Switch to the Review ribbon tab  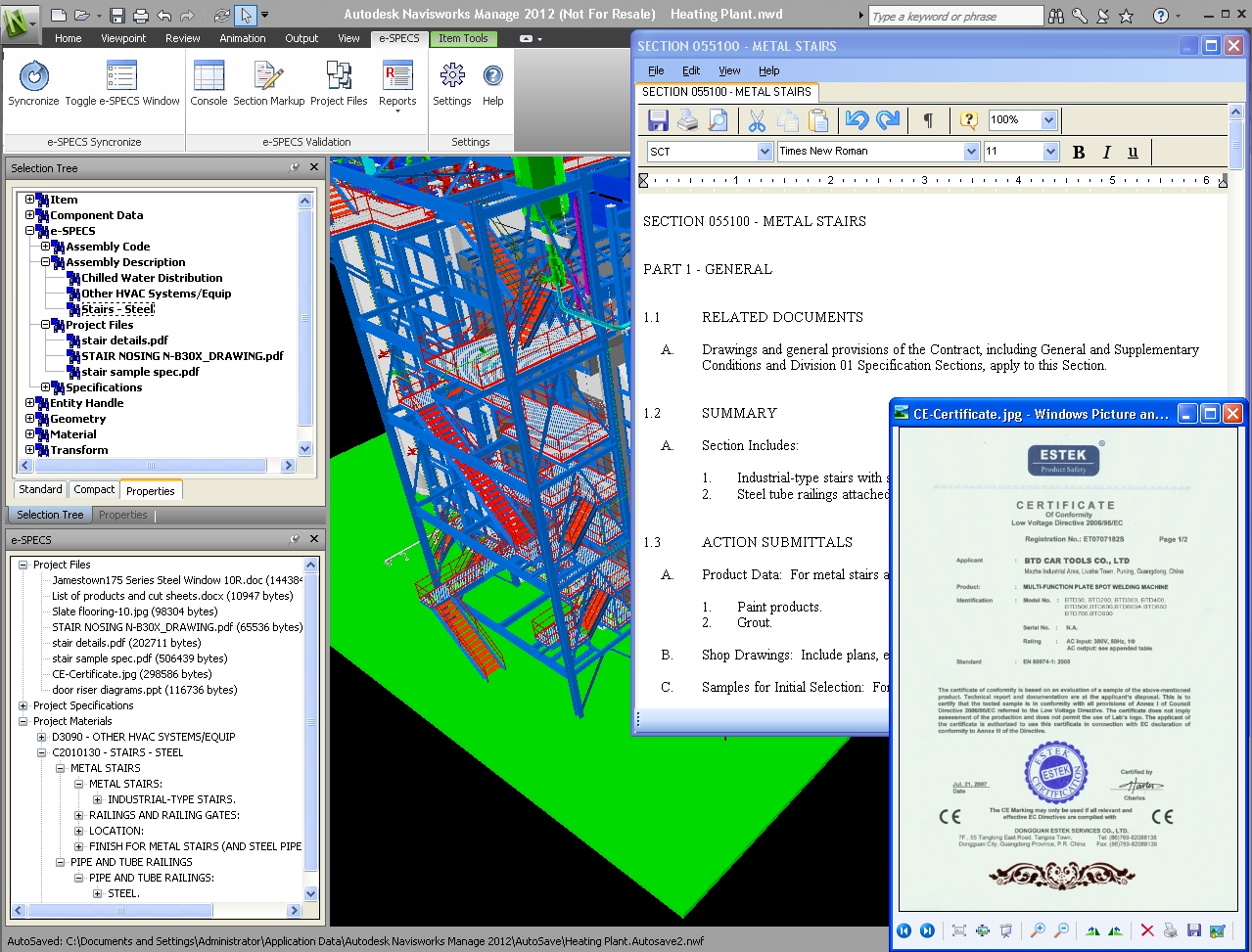tap(183, 38)
